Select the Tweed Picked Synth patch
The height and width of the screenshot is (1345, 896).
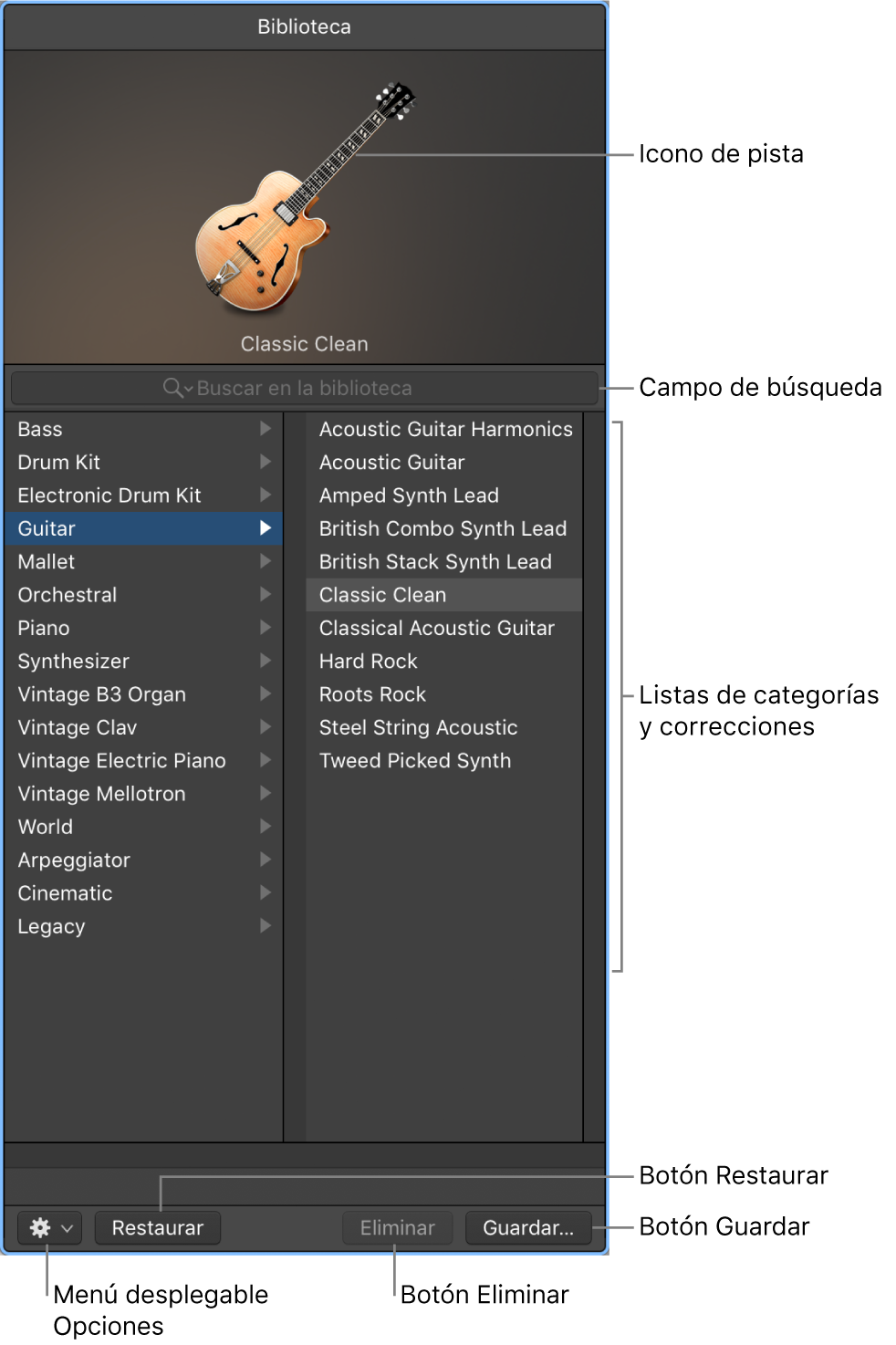[x=415, y=760]
